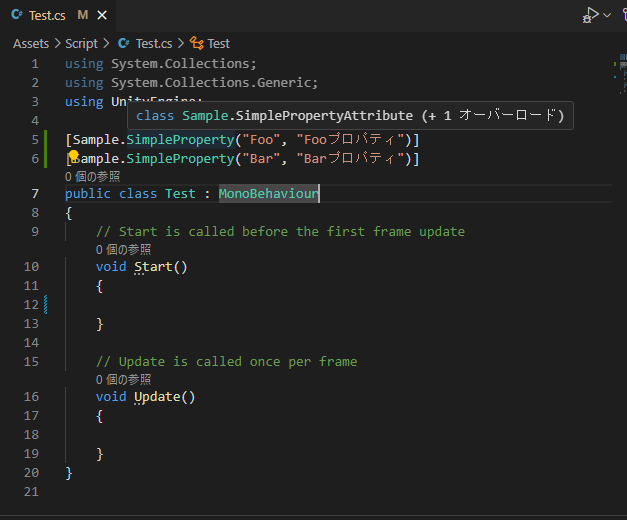This screenshot has height=520, width=627.
Task: Click the Update method name
Action: point(157,397)
